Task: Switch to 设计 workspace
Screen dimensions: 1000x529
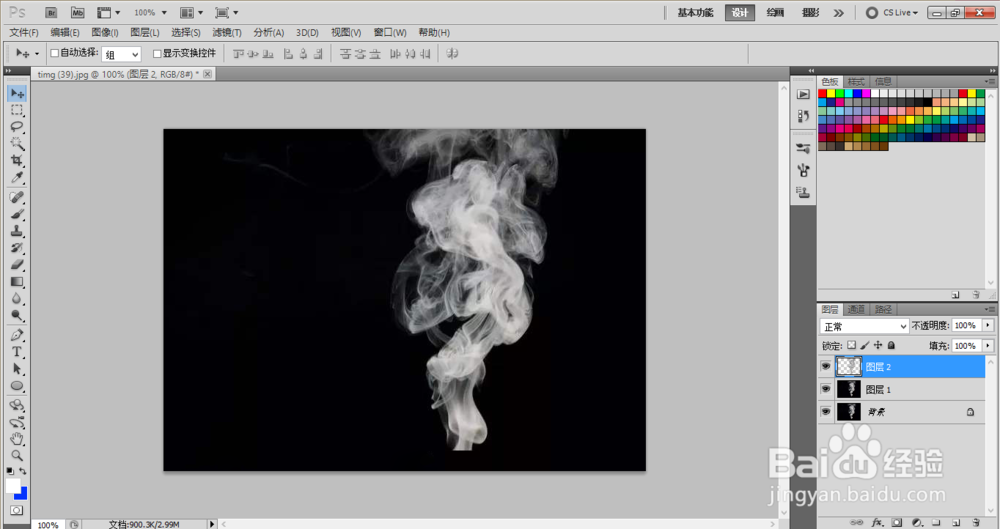Action: point(740,13)
